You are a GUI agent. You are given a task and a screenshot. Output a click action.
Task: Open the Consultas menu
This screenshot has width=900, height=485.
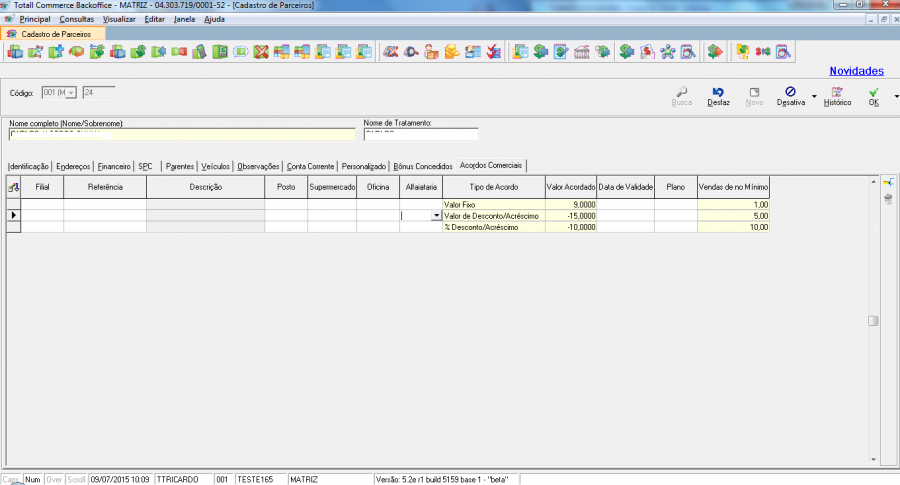tap(76, 19)
